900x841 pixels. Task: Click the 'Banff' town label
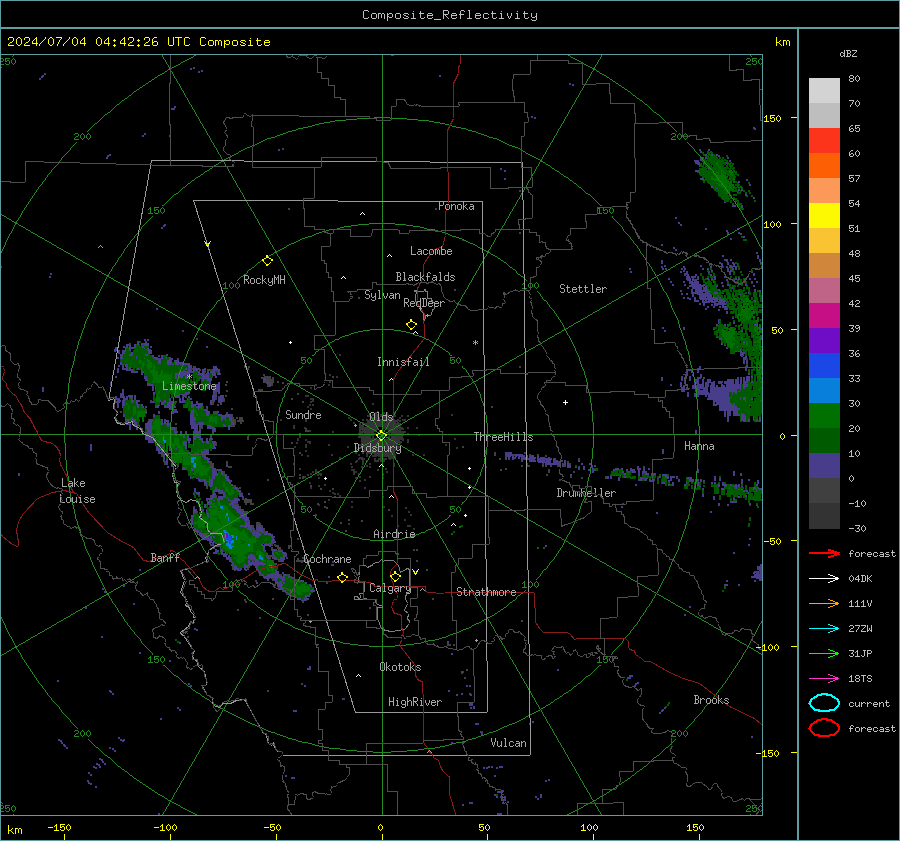pos(165,557)
